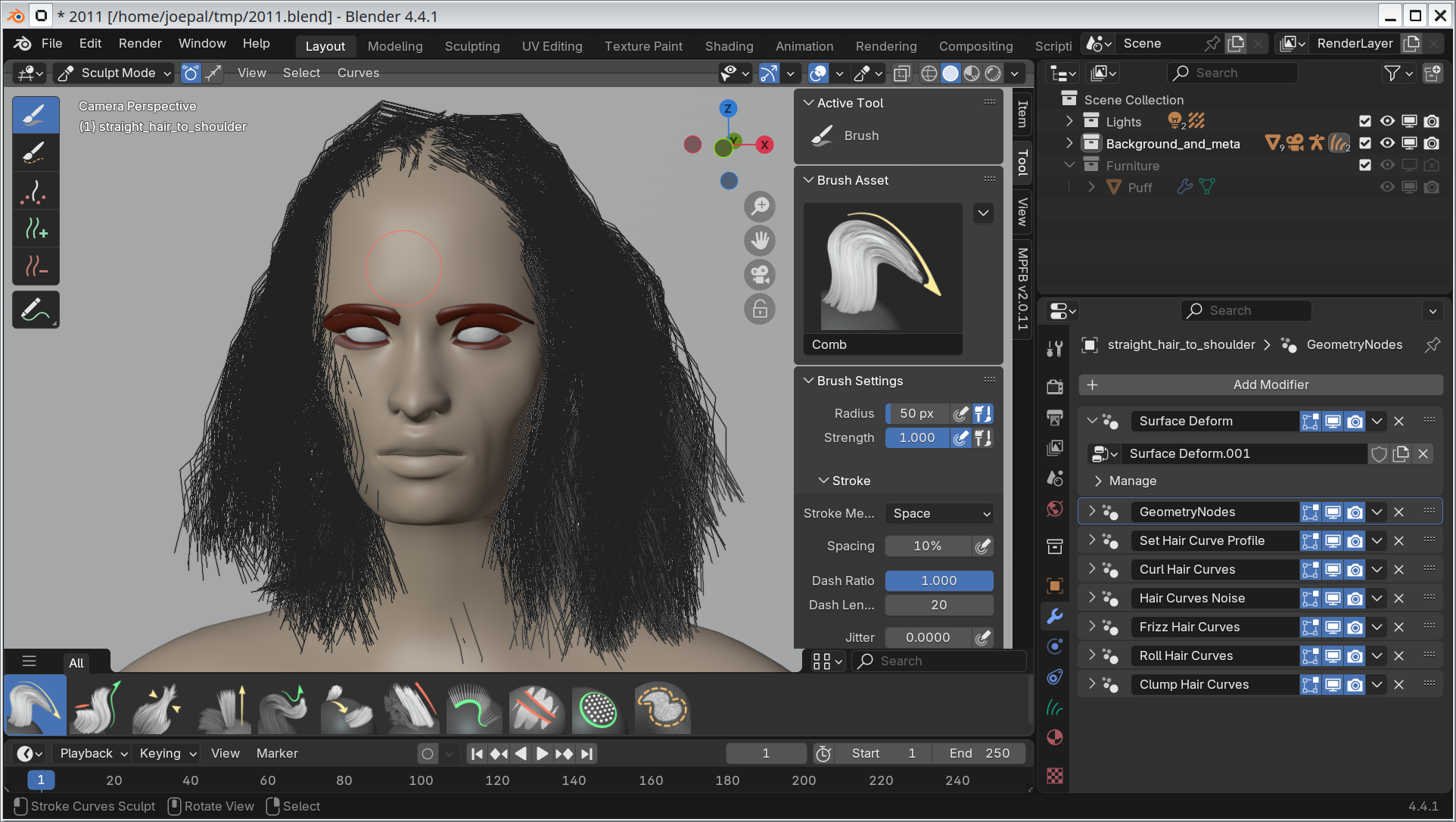Open the Texture properties tab
This screenshot has height=822, width=1456.
[1054, 776]
